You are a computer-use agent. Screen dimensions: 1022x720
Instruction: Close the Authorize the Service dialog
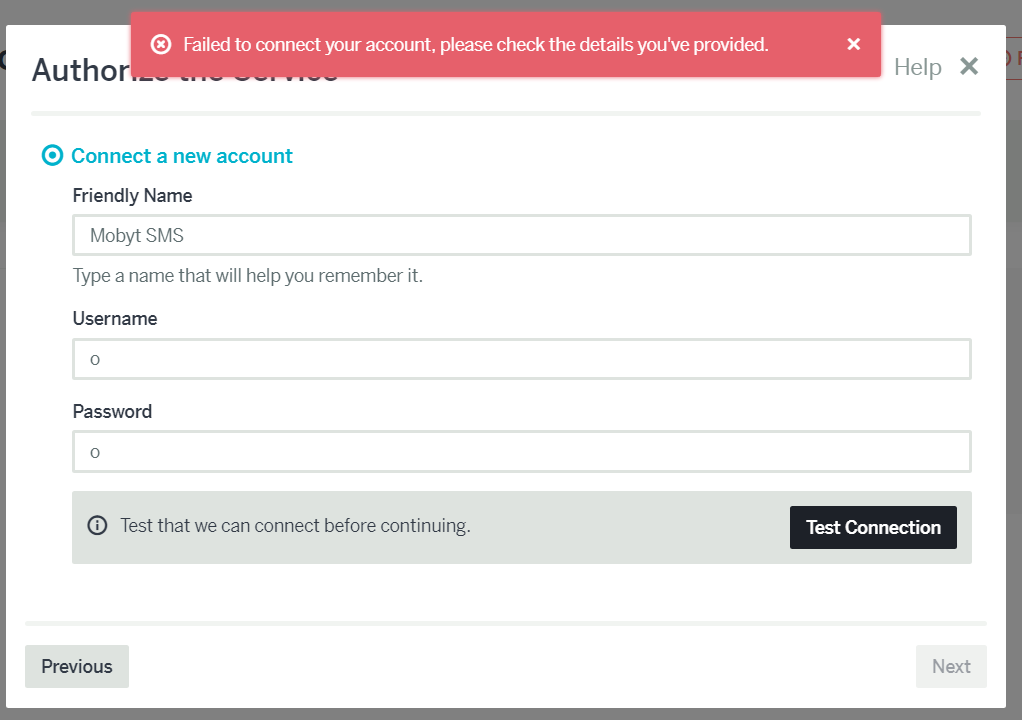click(969, 66)
